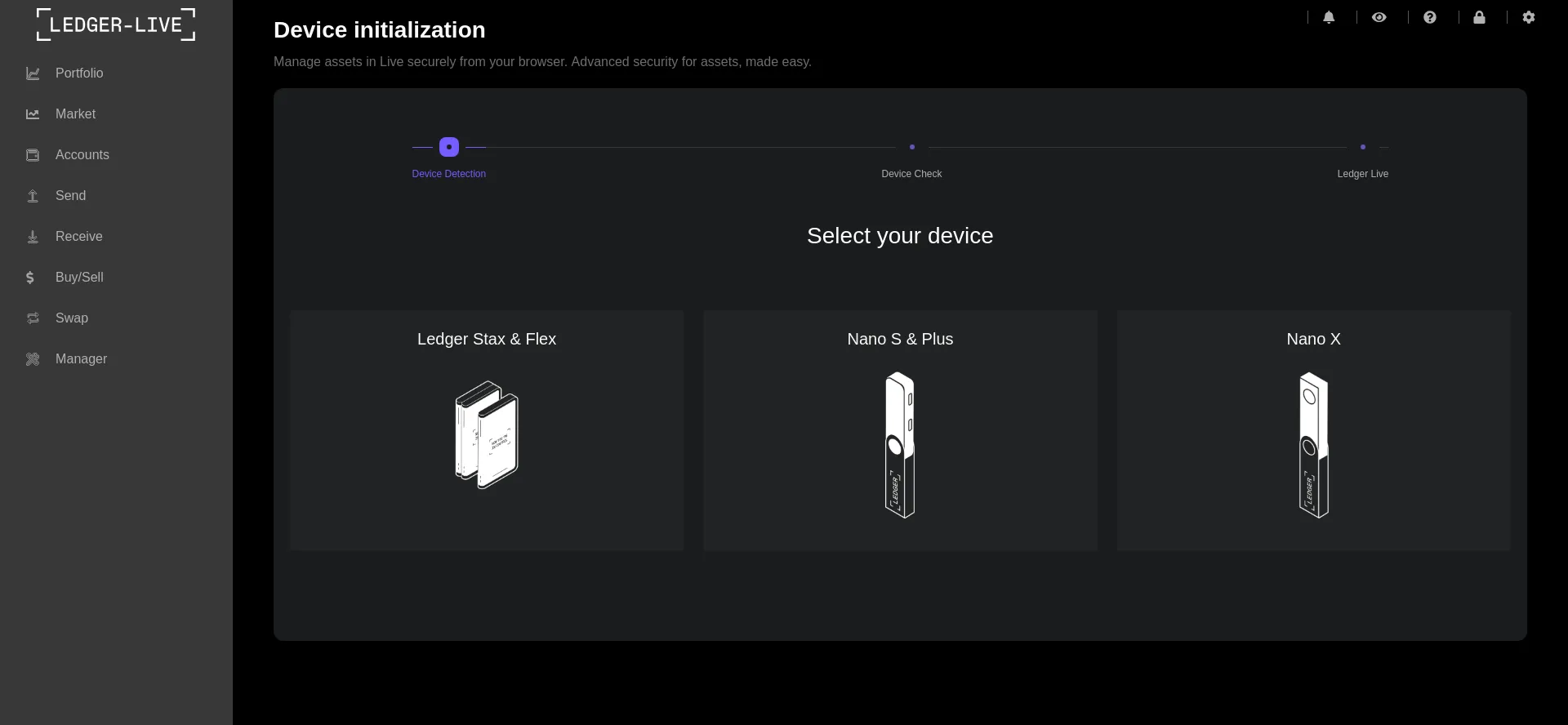1568x725 pixels.
Task: Click the Device Check step dot
Action: (912, 147)
